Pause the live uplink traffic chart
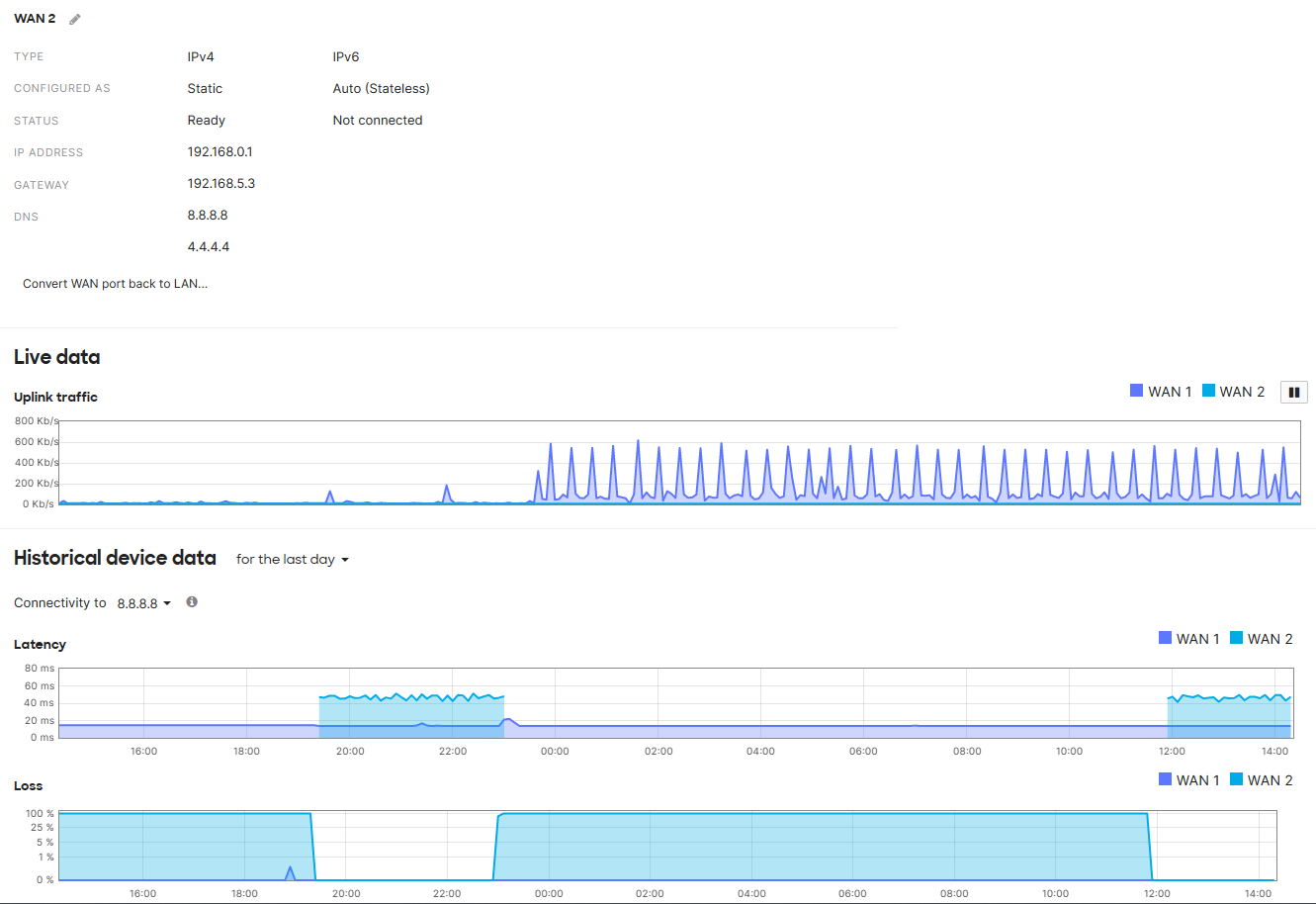The height and width of the screenshot is (904, 1316). tap(1293, 391)
